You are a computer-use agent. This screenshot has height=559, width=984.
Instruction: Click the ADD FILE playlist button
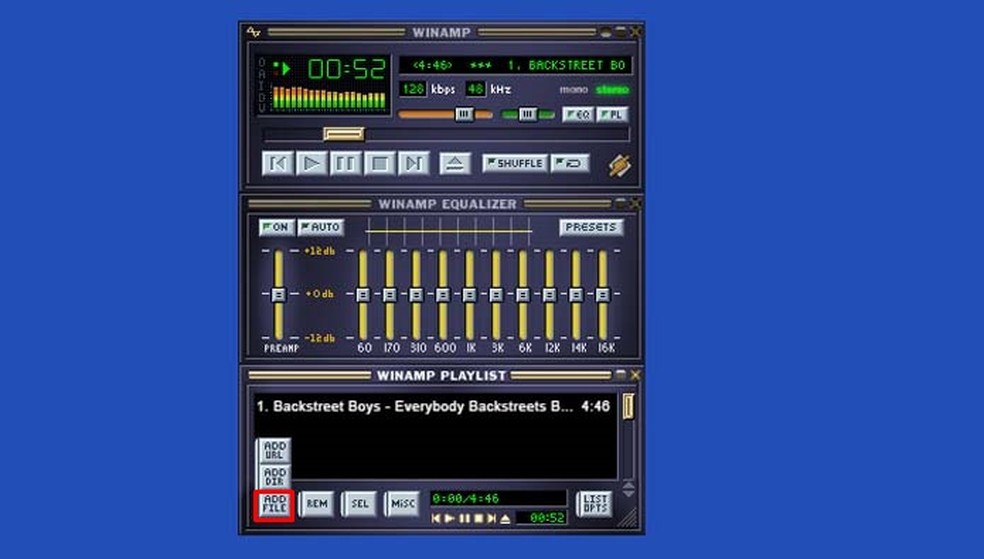[275, 504]
